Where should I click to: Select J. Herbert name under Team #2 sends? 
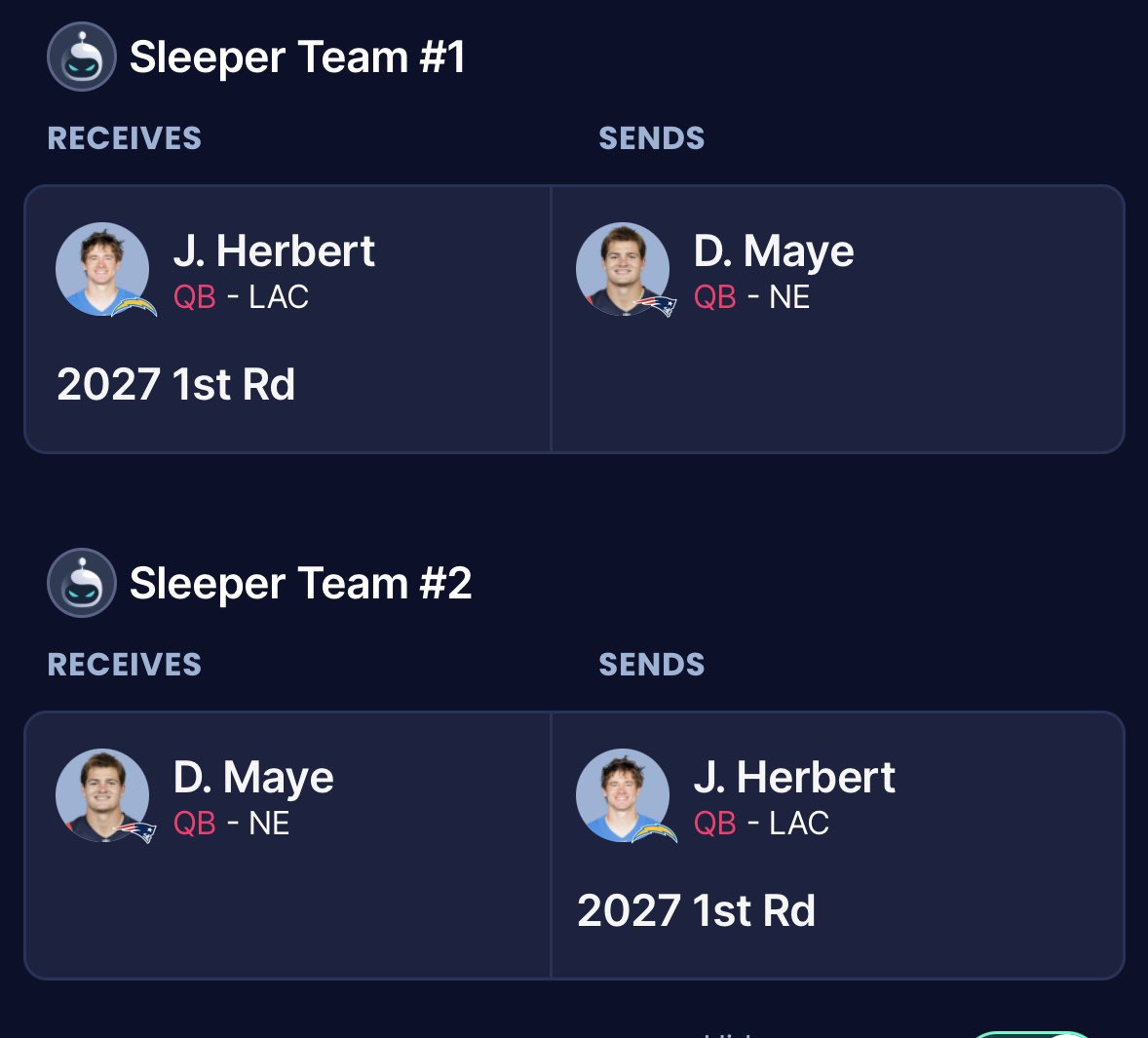pos(794,778)
